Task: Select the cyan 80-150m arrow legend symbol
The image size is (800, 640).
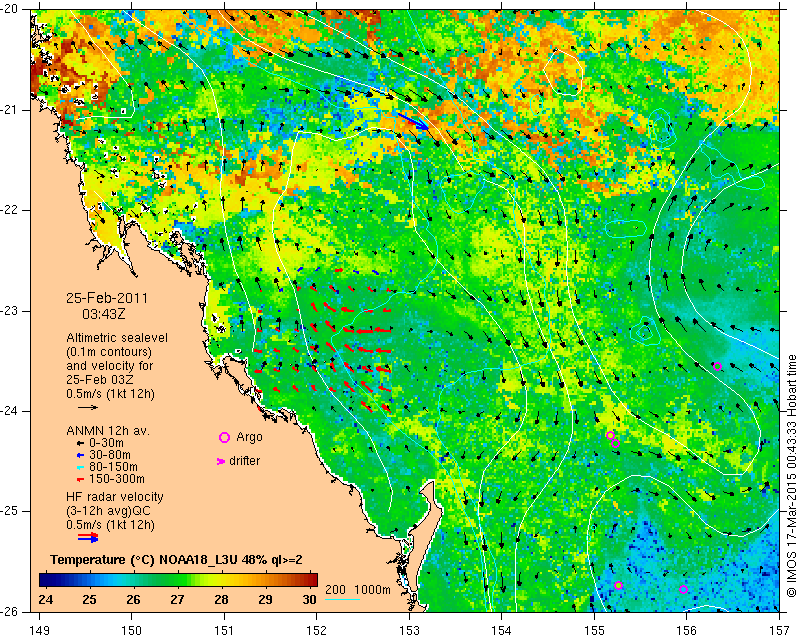Action: [80, 467]
